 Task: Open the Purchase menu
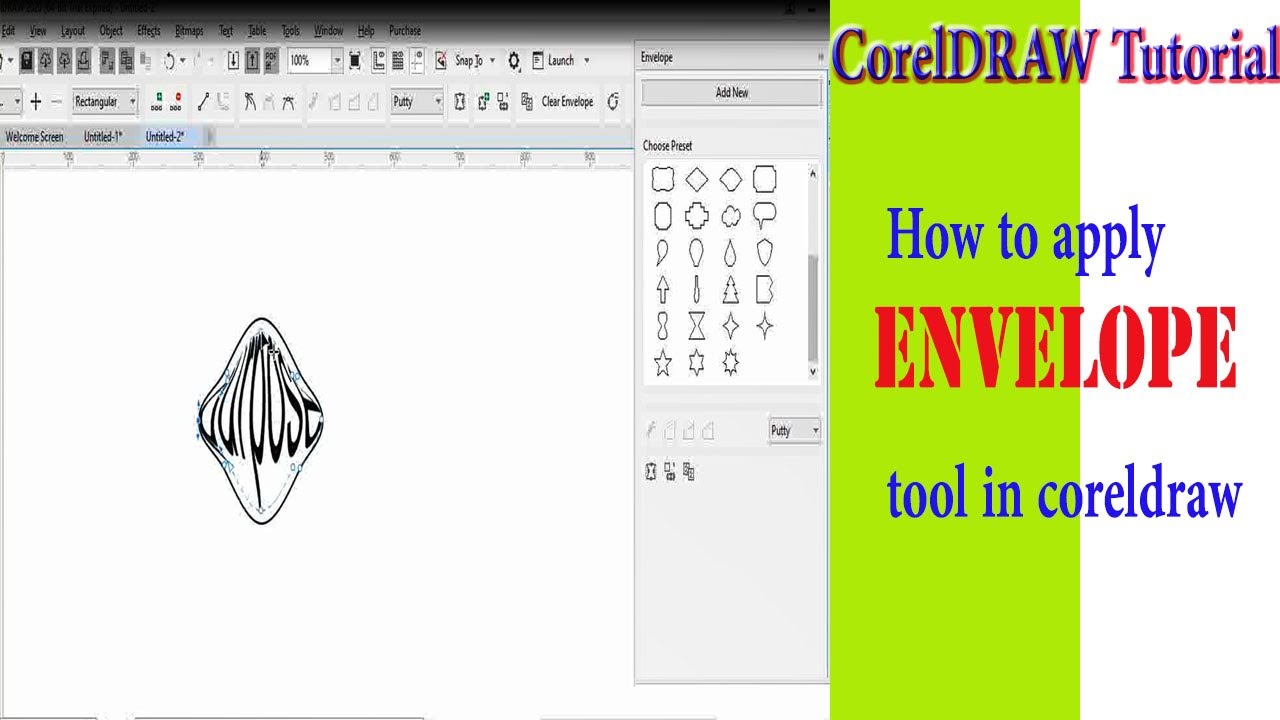coord(405,31)
